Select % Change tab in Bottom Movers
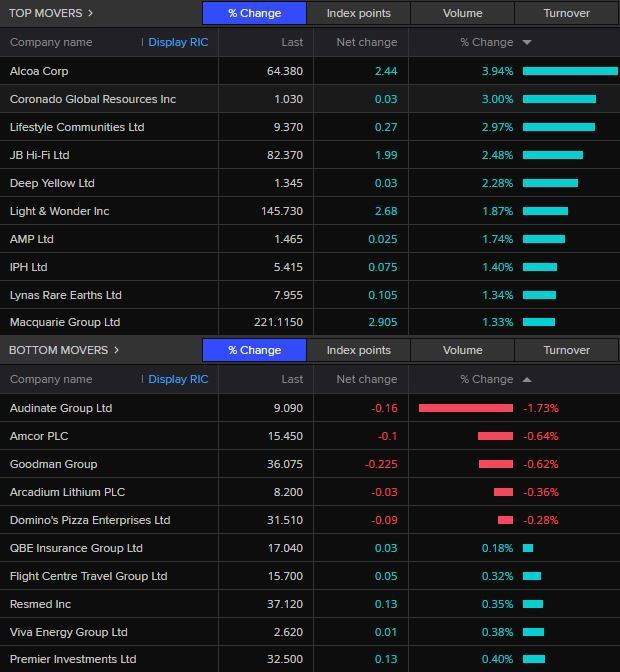Viewport: 620px width, 672px height. 254,350
